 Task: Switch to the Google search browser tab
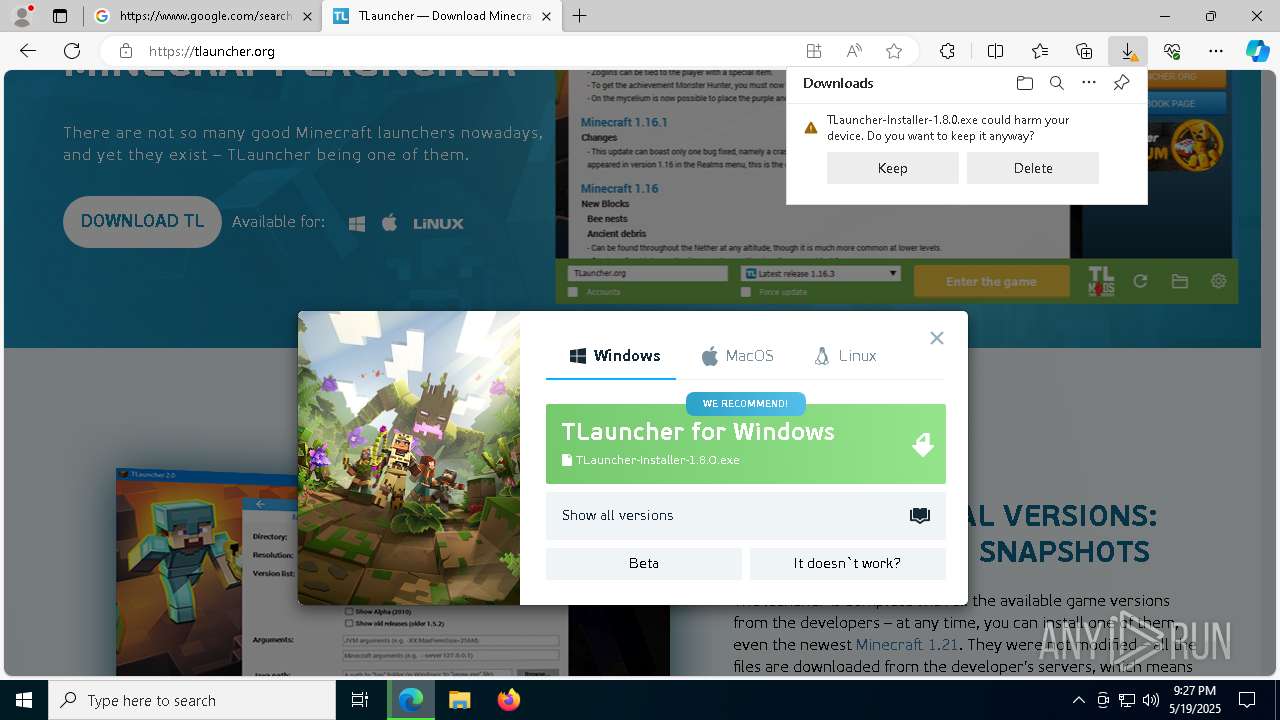click(203, 16)
